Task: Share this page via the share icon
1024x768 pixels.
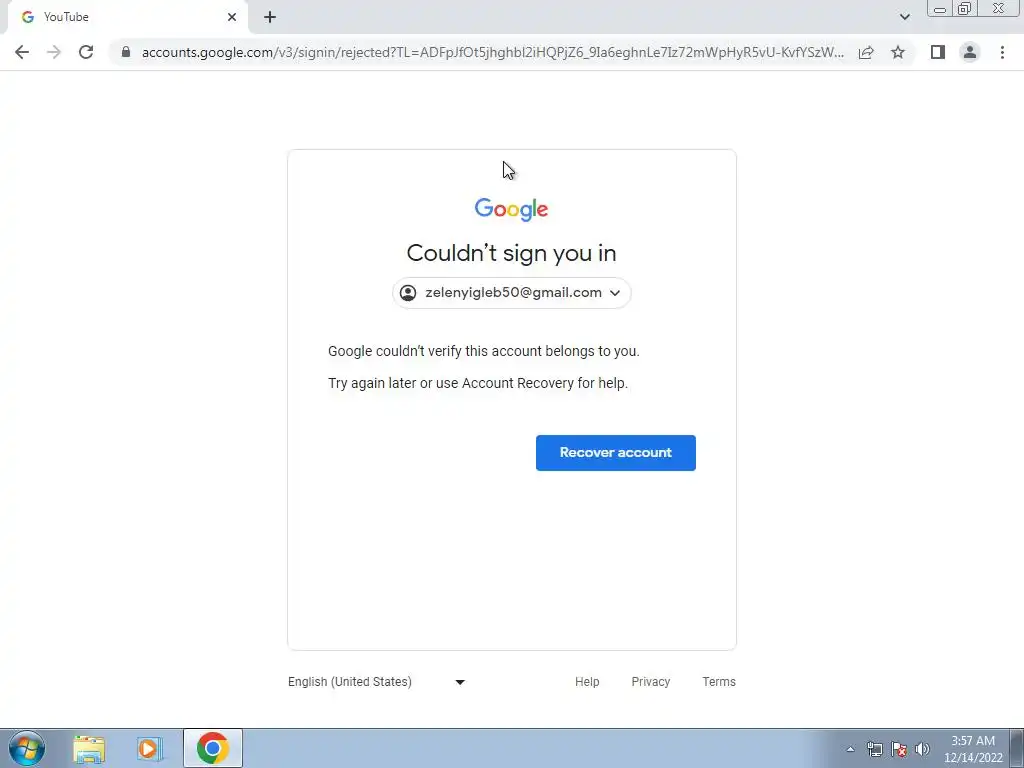Action: (866, 52)
